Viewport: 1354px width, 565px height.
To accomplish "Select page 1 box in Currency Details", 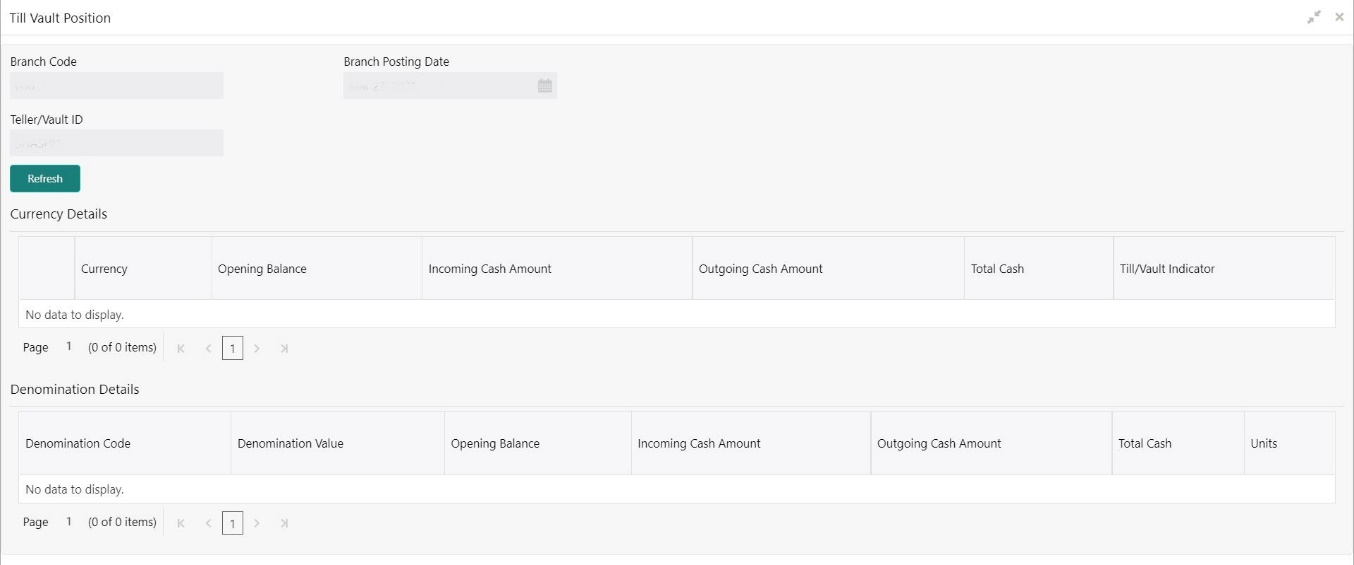I will click(232, 348).
